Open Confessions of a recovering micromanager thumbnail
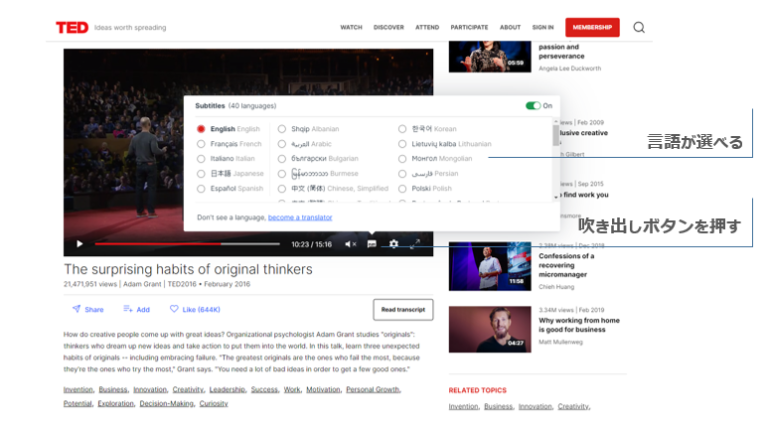Viewport: 768px width, 431px height. [x=490, y=266]
